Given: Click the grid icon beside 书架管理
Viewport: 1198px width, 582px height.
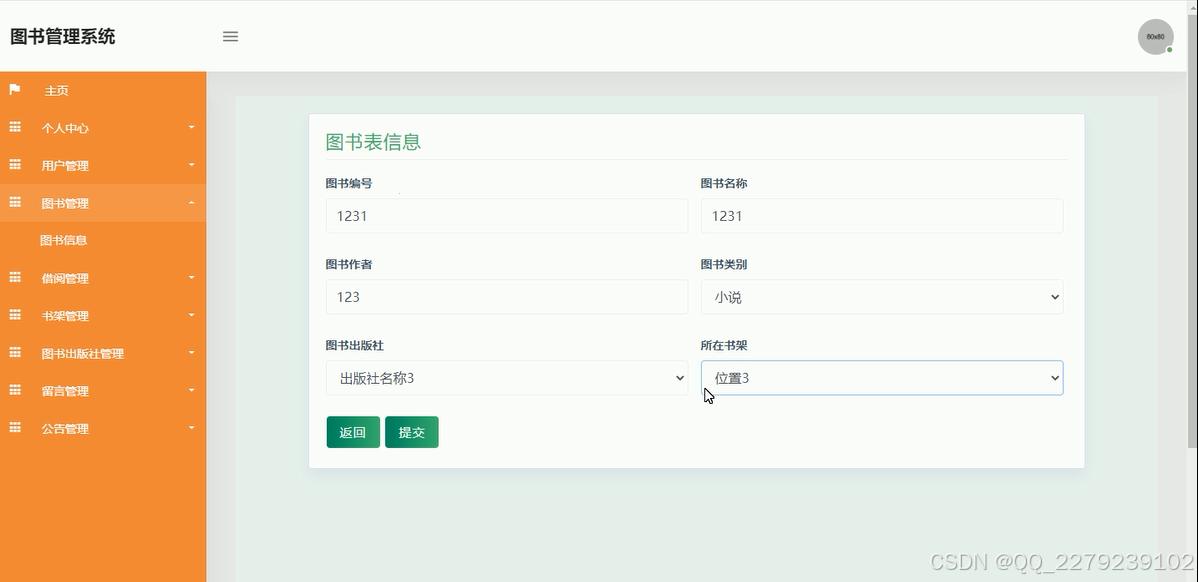Looking at the screenshot, I should pos(15,315).
